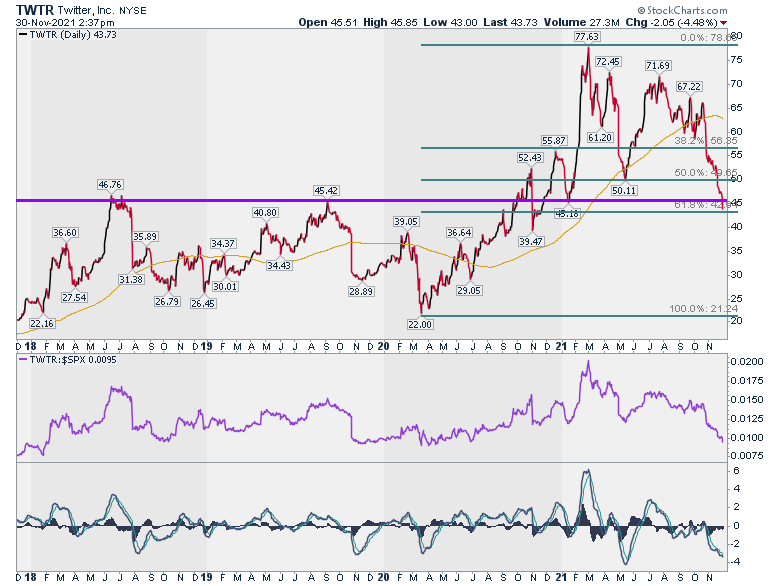Click the 61.20 low price label
The height and width of the screenshot is (586, 780).
(x=600, y=137)
